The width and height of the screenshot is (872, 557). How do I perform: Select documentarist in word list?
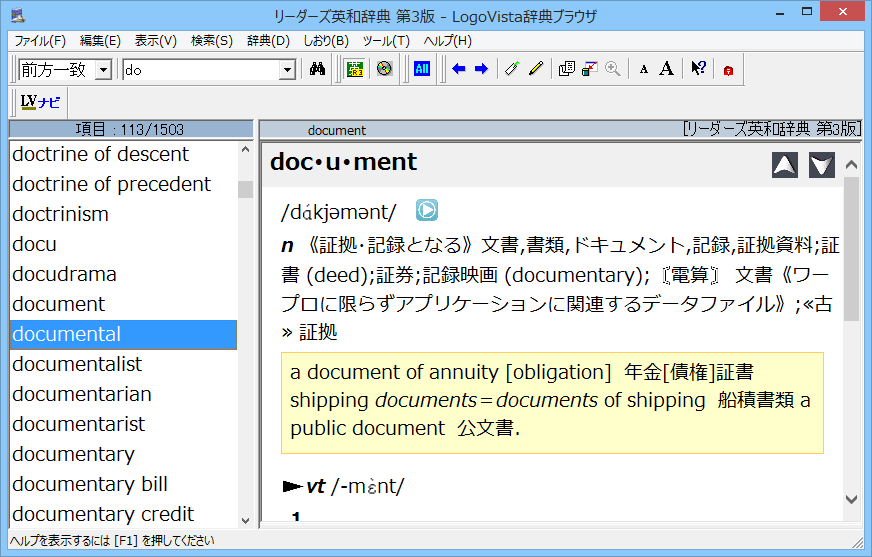(x=123, y=424)
